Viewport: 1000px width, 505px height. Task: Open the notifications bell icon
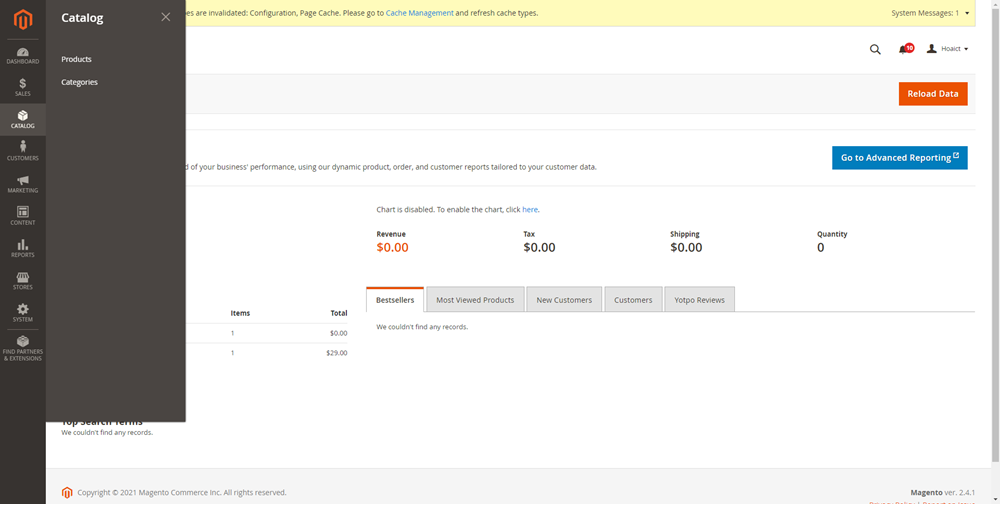coord(904,49)
